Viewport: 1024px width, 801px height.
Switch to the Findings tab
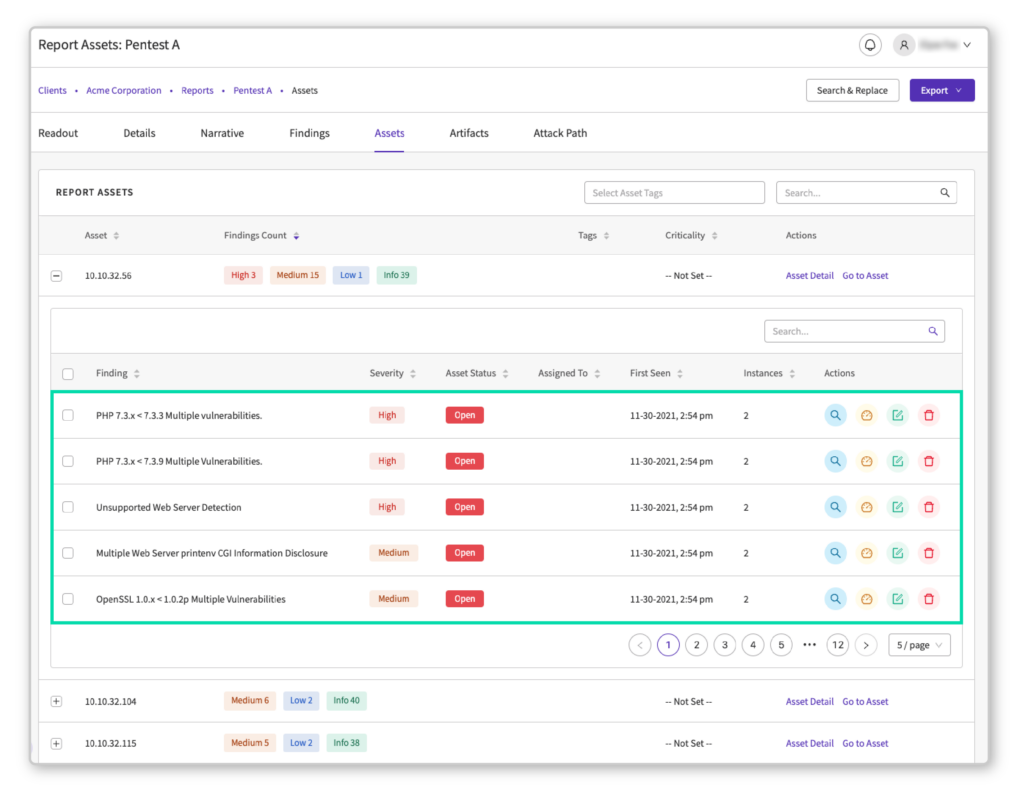coord(310,133)
